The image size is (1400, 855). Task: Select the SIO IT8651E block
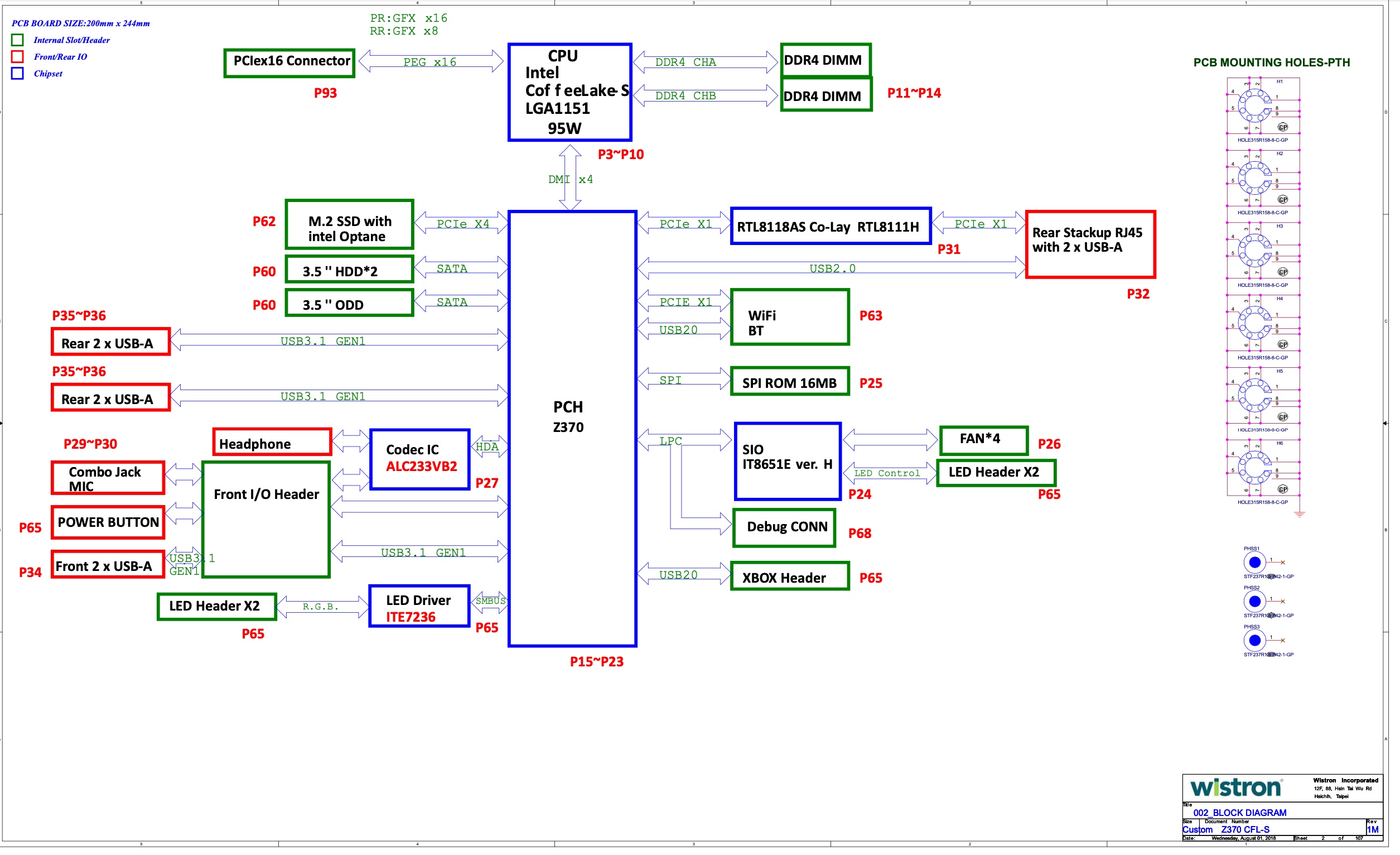click(787, 460)
